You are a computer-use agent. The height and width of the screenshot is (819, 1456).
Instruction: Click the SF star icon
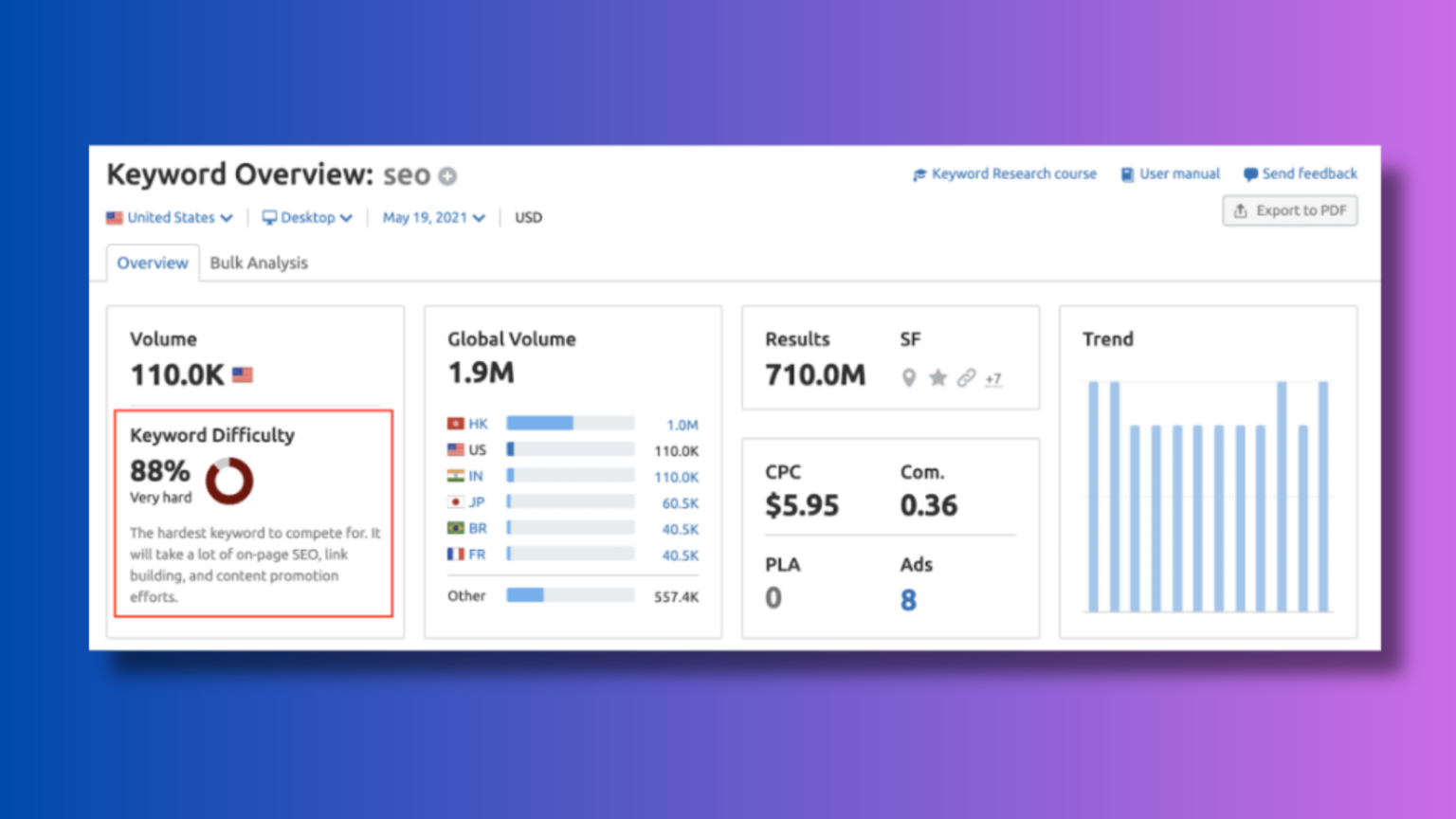(x=937, y=378)
